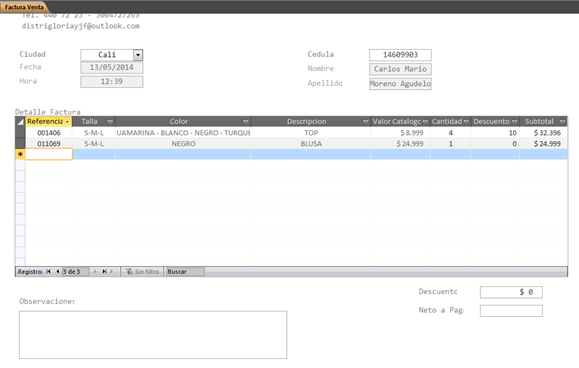
Task: Open Color column filter arrow
Action: (x=246, y=121)
